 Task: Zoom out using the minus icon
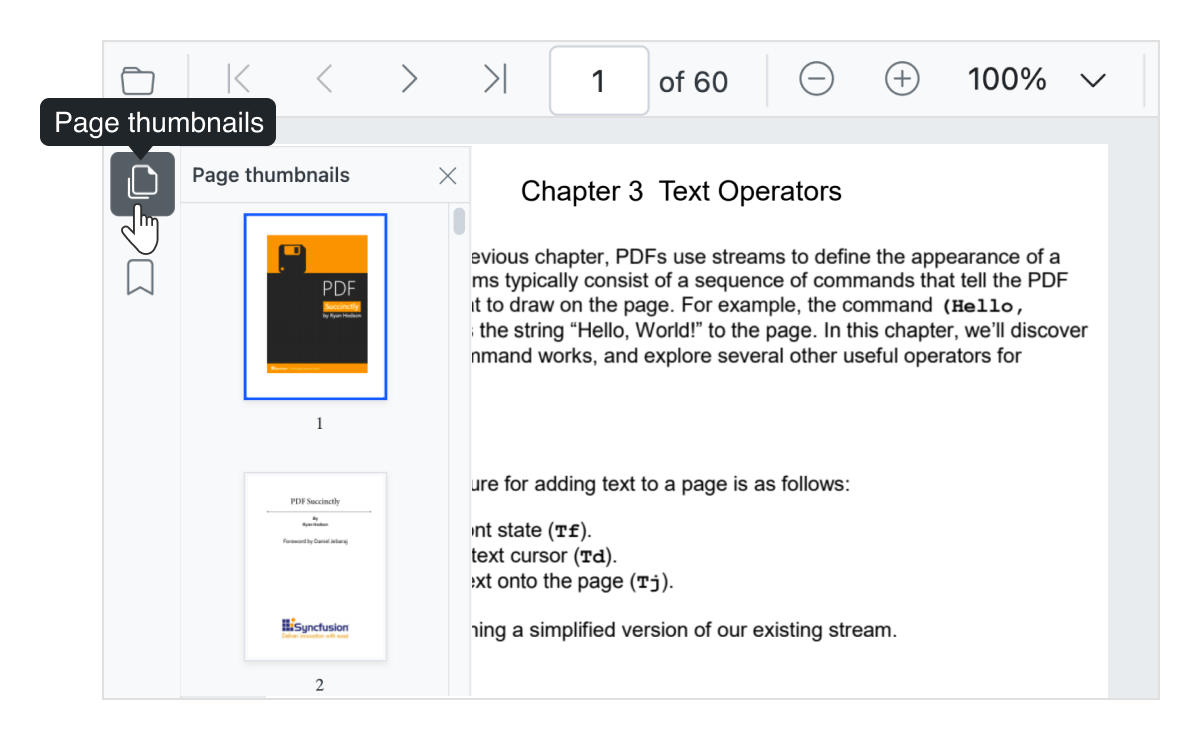click(816, 79)
